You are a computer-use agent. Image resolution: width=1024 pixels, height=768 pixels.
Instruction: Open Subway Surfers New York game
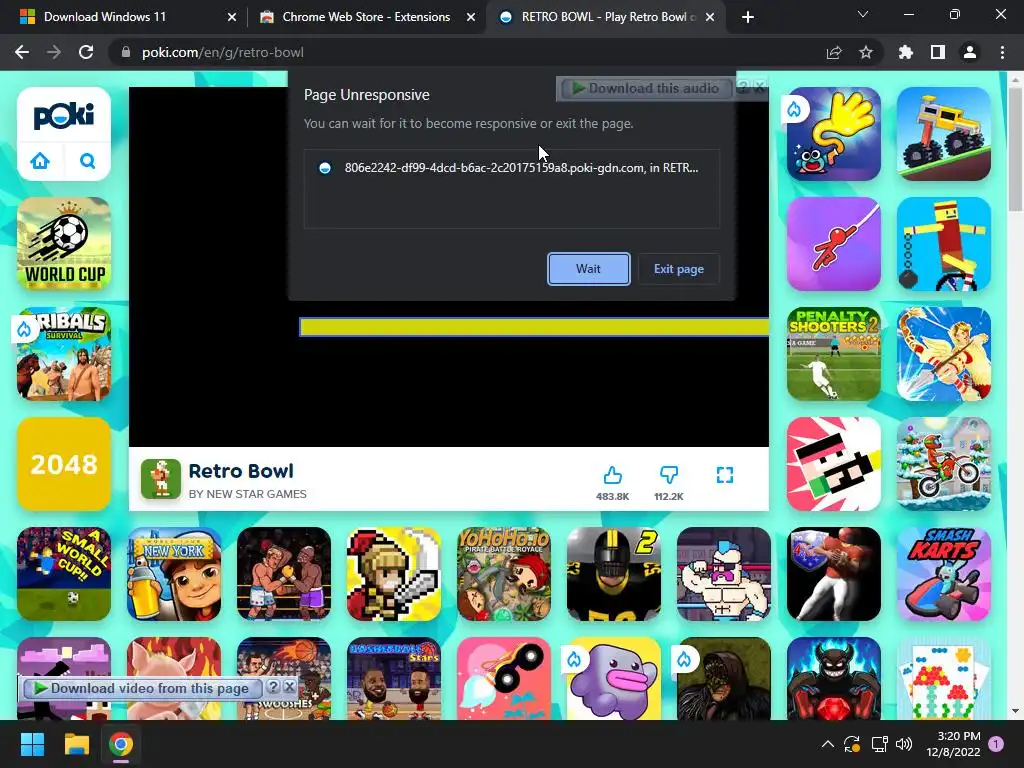174,574
